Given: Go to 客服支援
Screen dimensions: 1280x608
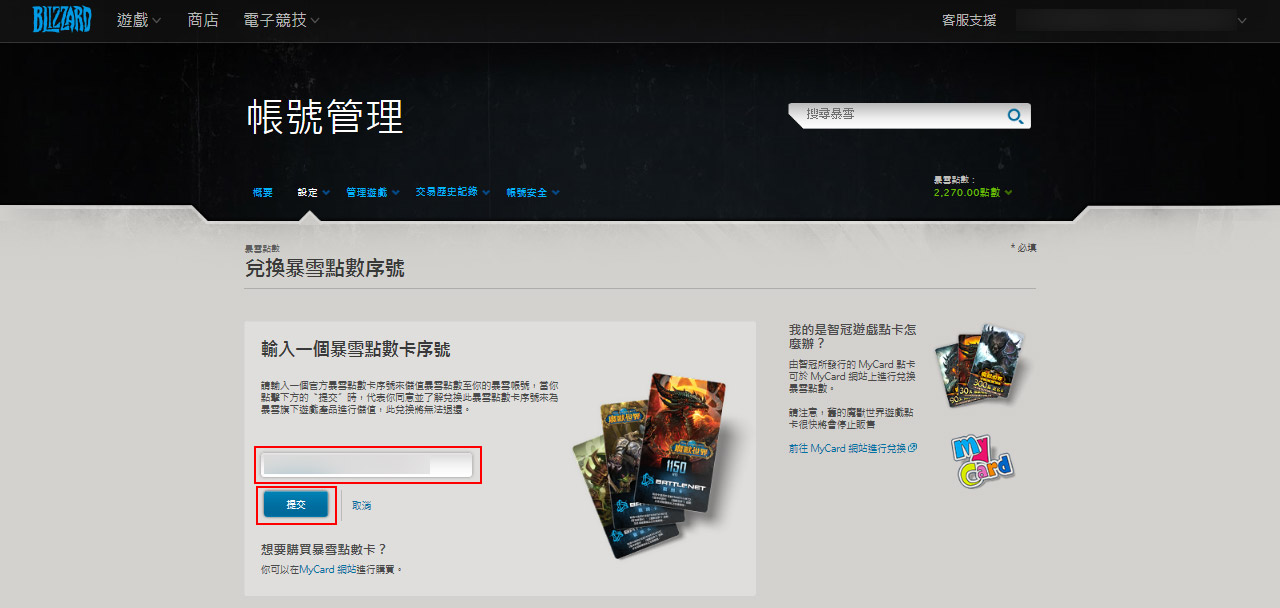Looking at the screenshot, I should pyautogui.click(x=969, y=20).
